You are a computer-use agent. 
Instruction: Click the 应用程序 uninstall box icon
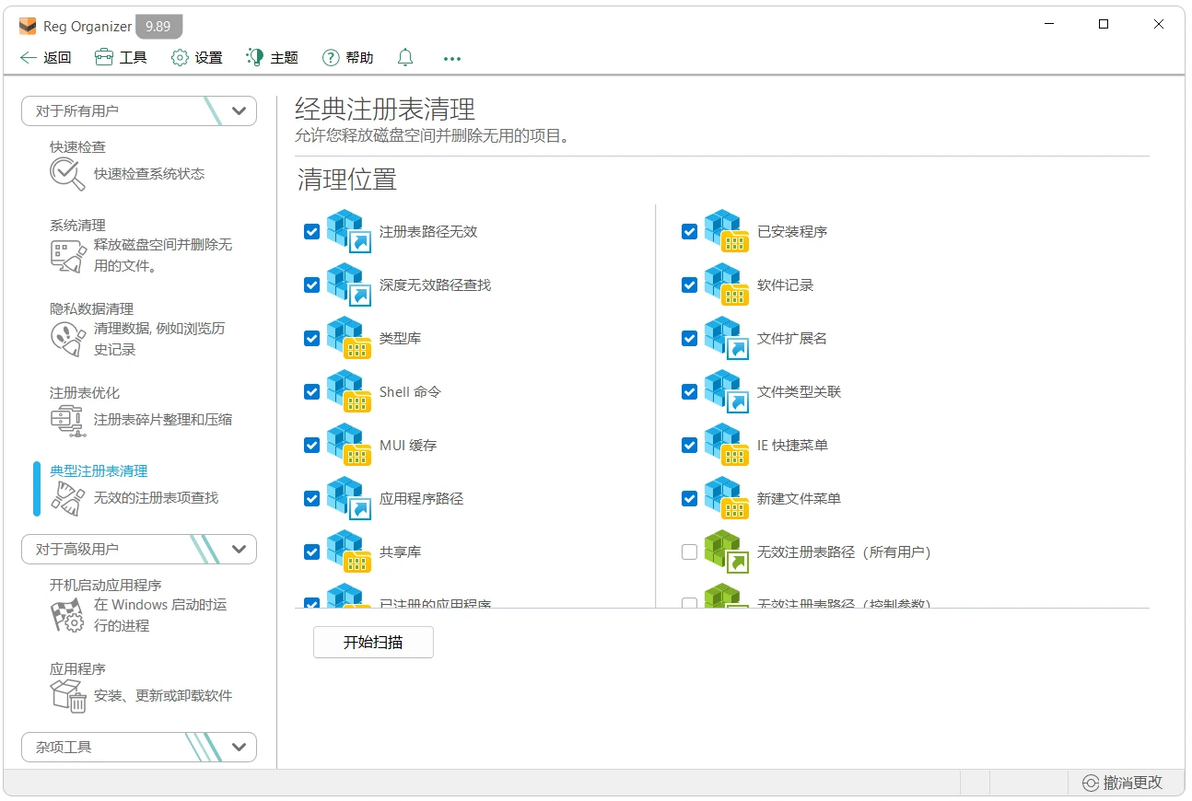pos(68,695)
